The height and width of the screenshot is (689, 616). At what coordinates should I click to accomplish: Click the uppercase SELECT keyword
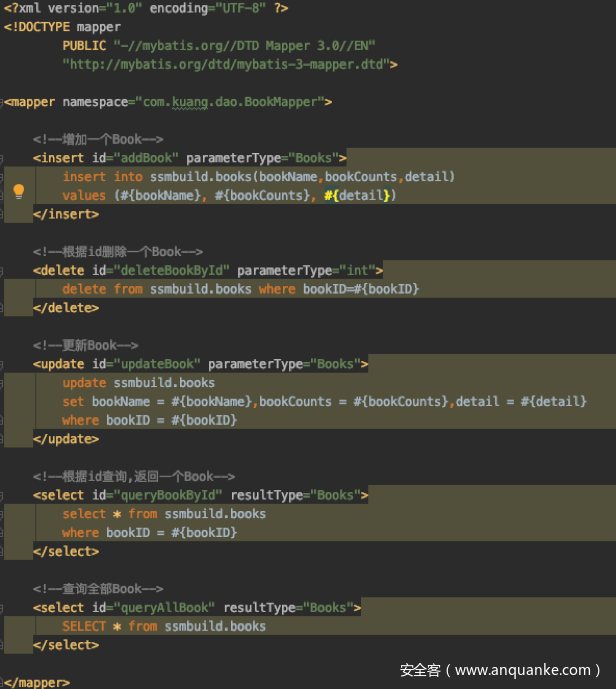[x=84, y=626]
